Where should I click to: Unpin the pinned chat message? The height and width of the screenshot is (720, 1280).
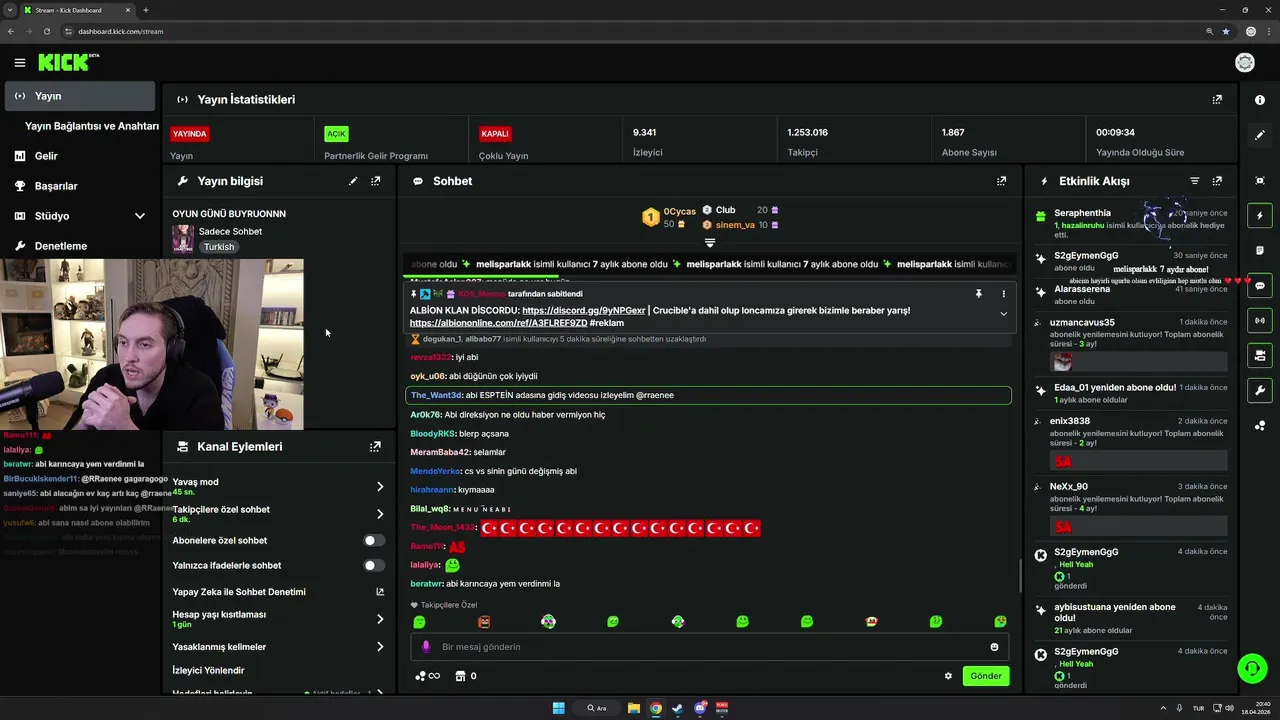[x=979, y=294]
